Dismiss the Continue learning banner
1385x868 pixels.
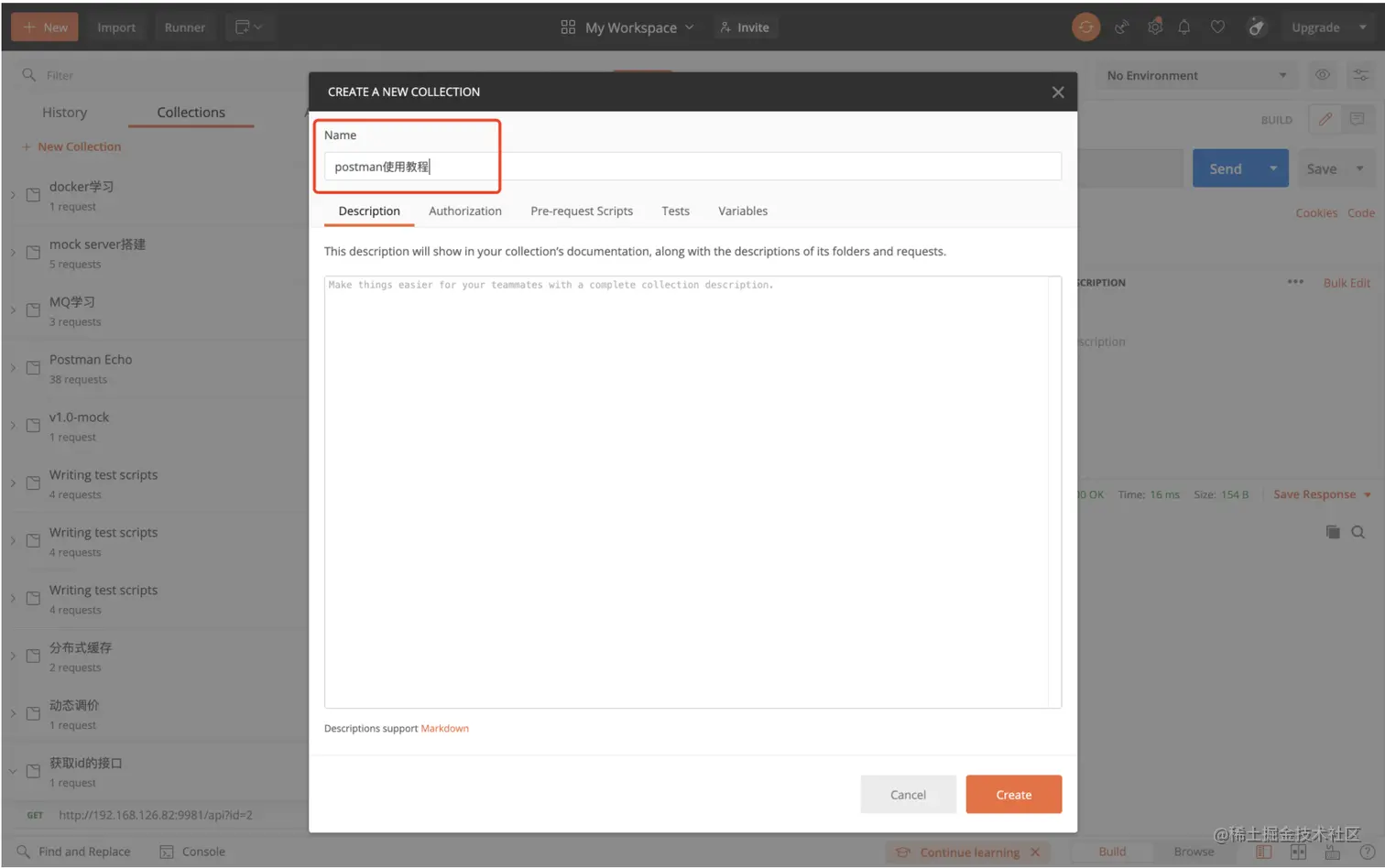(1035, 852)
